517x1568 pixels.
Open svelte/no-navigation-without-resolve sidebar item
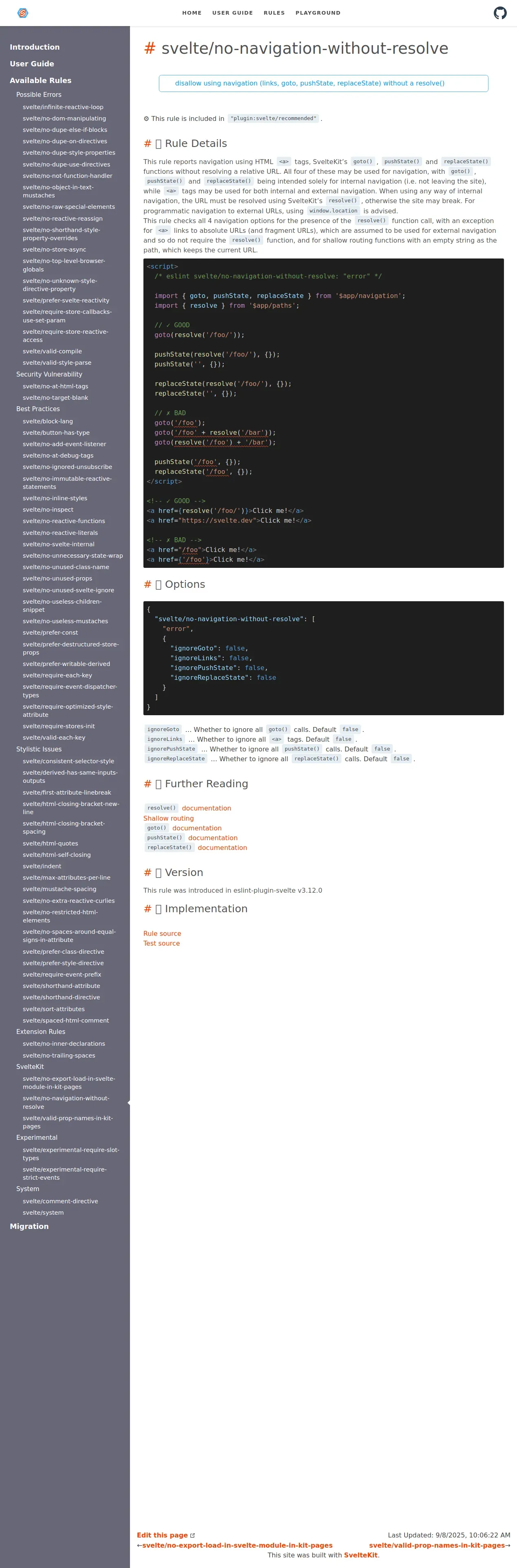(66, 1102)
